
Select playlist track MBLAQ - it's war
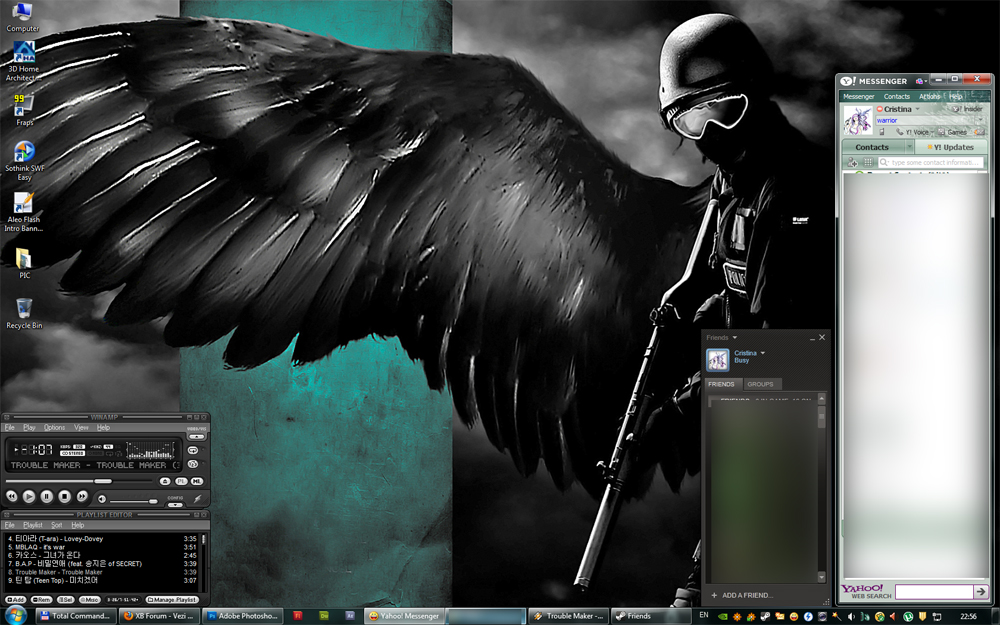(102, 547)
